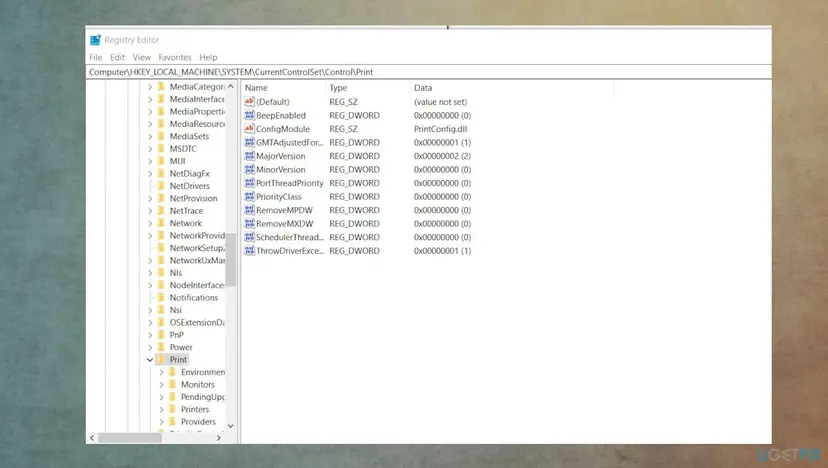Select the NodeInterfaces key label
The image size is (828, 468).
[197, 285]
